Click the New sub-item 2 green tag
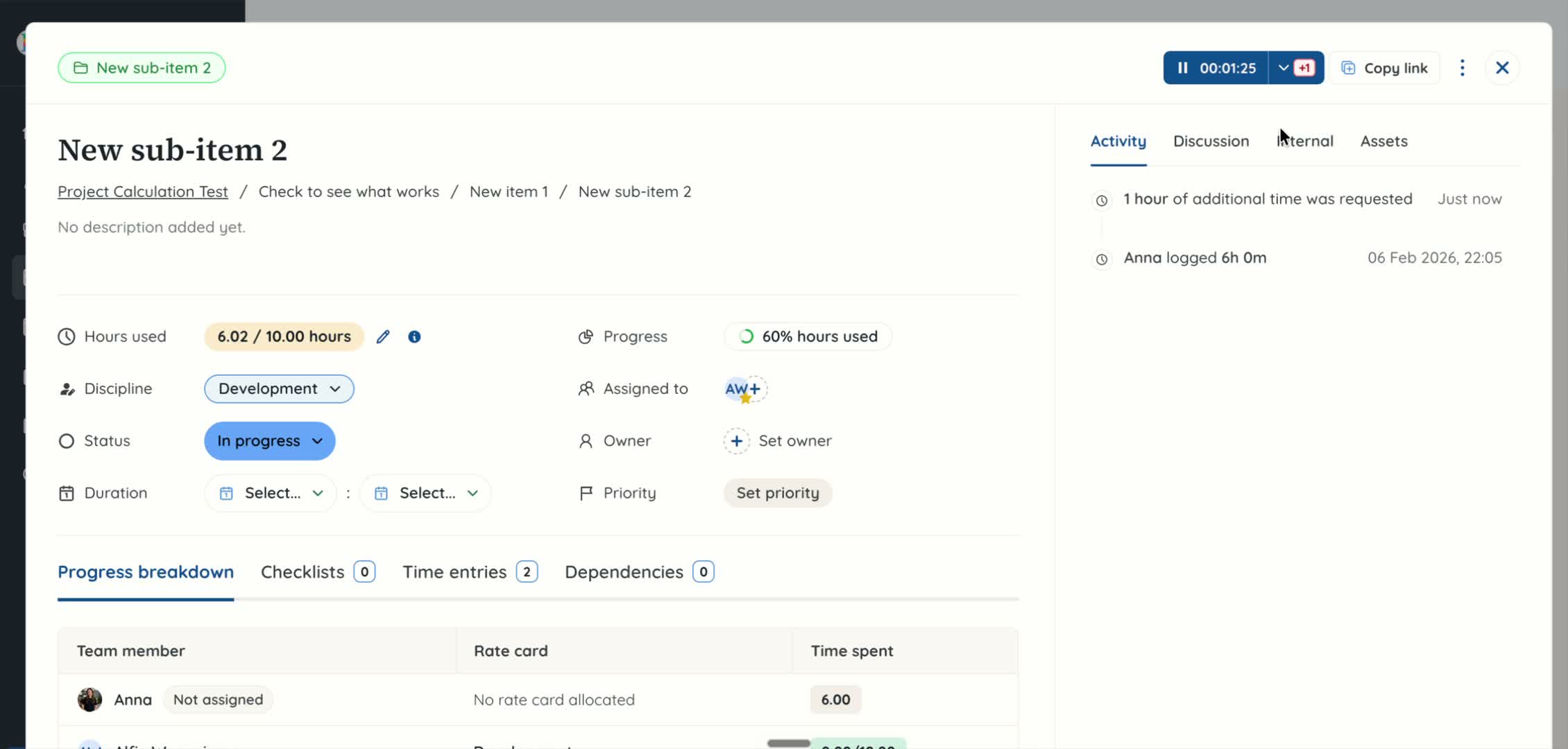Image resolution: width=1568 pixels, height=749 pixels. pos(142,68)
